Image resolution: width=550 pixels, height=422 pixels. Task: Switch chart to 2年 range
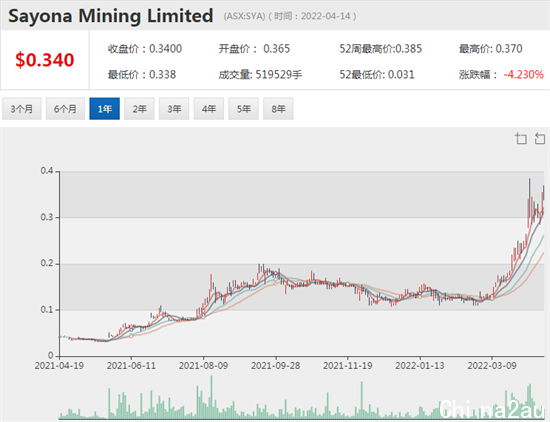point(139,109)
